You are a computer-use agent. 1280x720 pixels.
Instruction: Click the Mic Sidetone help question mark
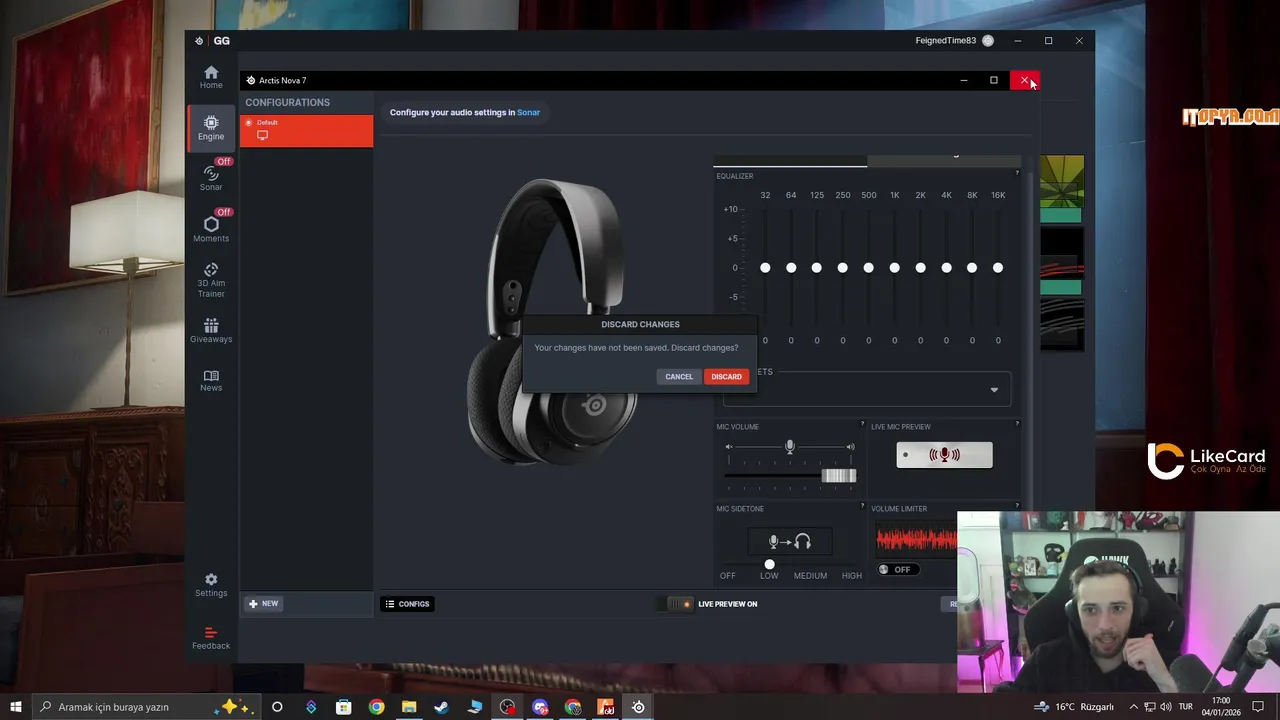(863, 506)
